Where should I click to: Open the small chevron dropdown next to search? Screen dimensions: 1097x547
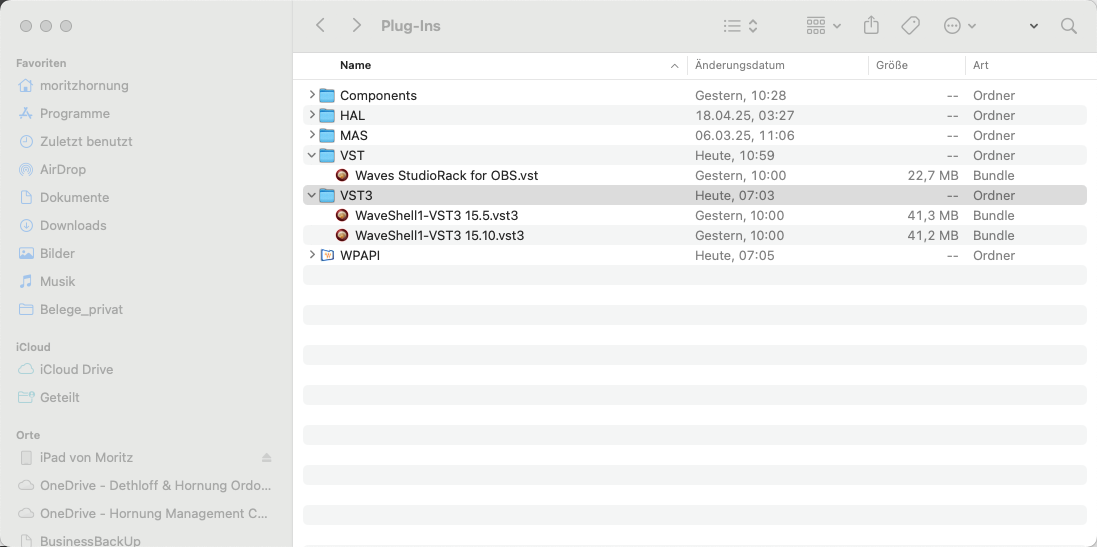[x=1034, y=27]
